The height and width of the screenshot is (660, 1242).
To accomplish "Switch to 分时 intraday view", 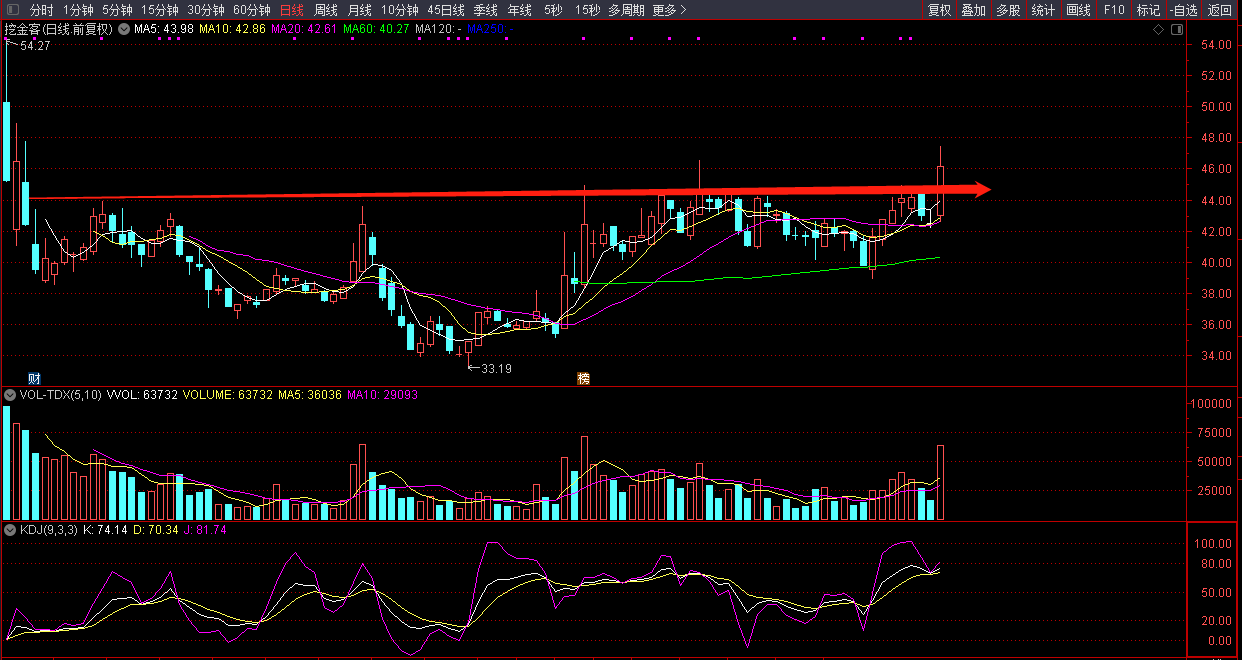I will 42,10.
